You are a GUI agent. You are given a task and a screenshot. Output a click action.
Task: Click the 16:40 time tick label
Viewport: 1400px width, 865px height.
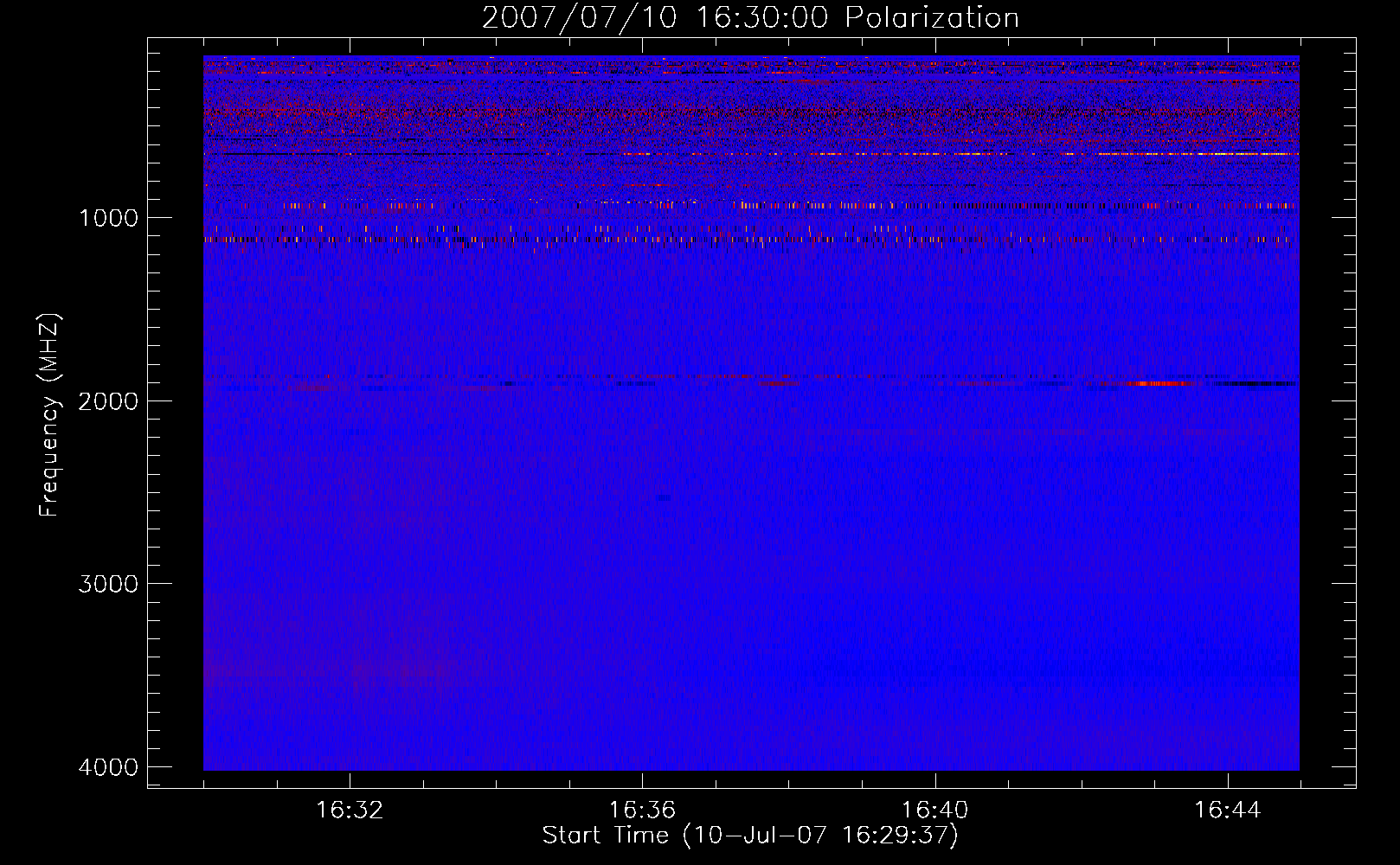click(934, 811)
